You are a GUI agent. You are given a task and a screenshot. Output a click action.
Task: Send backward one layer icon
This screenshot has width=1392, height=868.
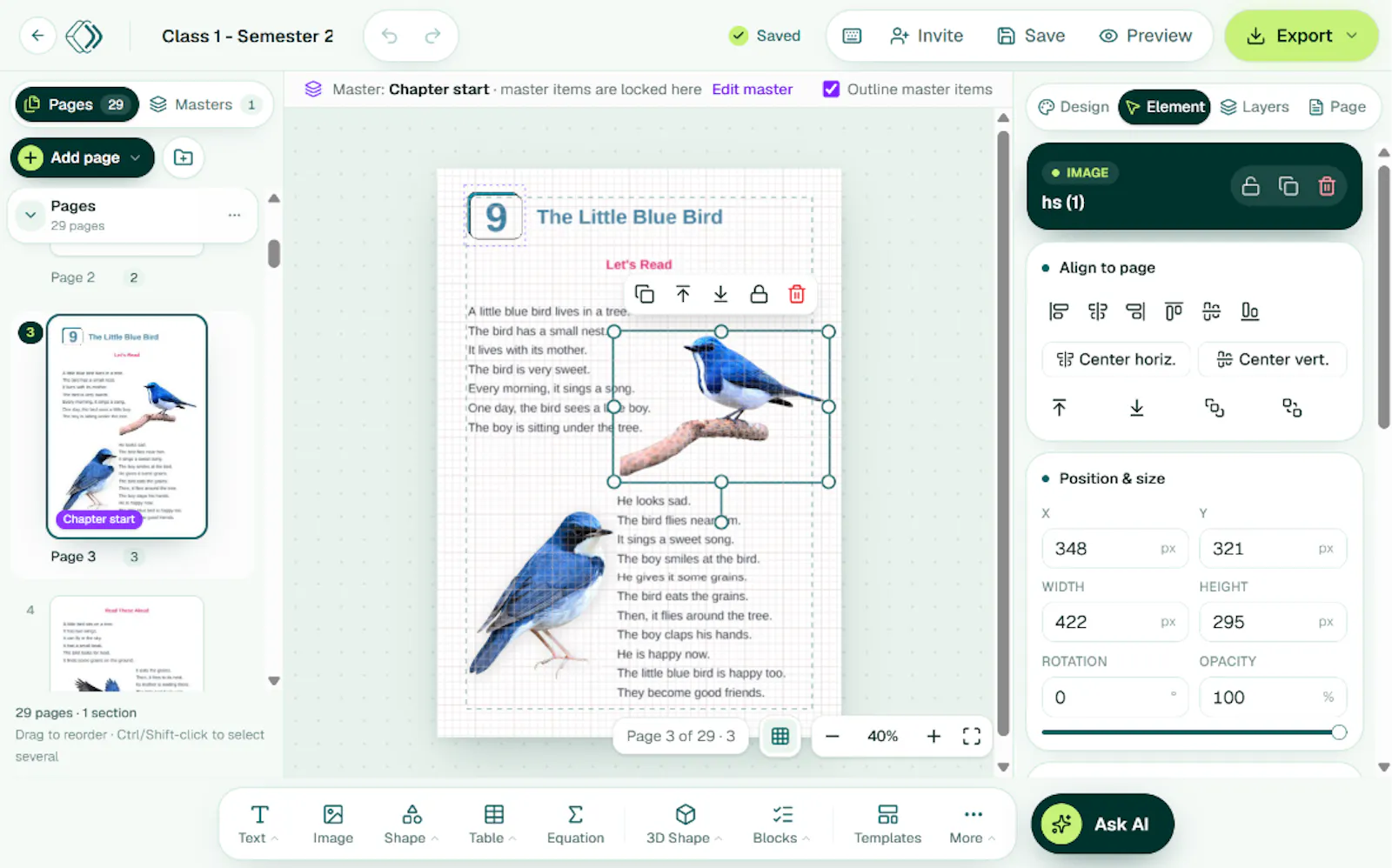point(1292,408)
